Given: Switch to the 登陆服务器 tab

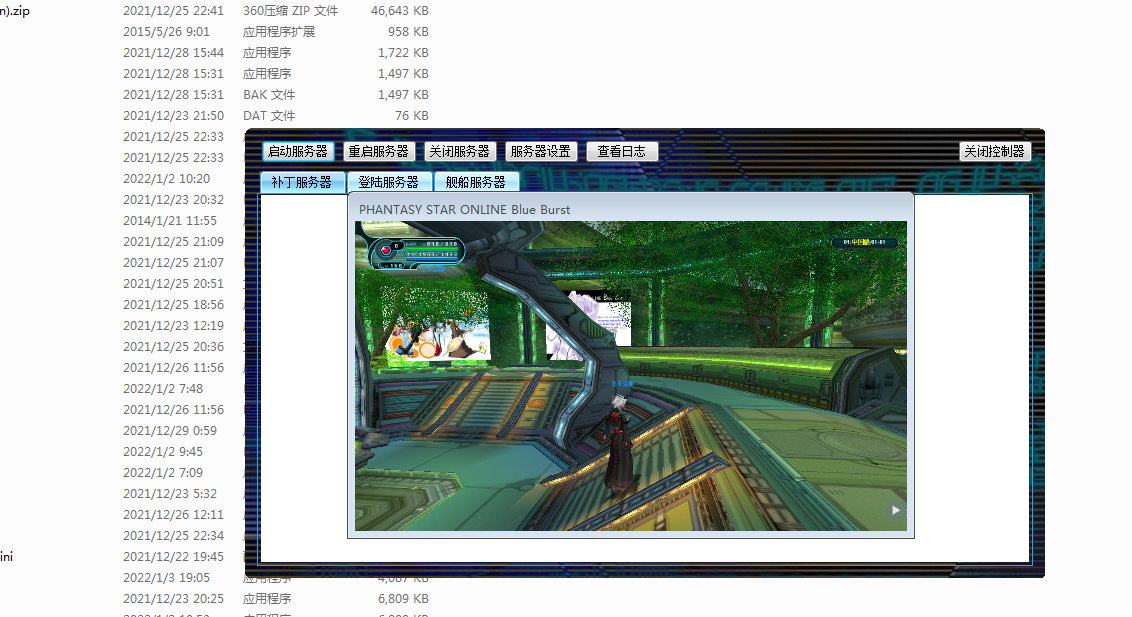Looking at the screenshot, I should pos(389,183).
